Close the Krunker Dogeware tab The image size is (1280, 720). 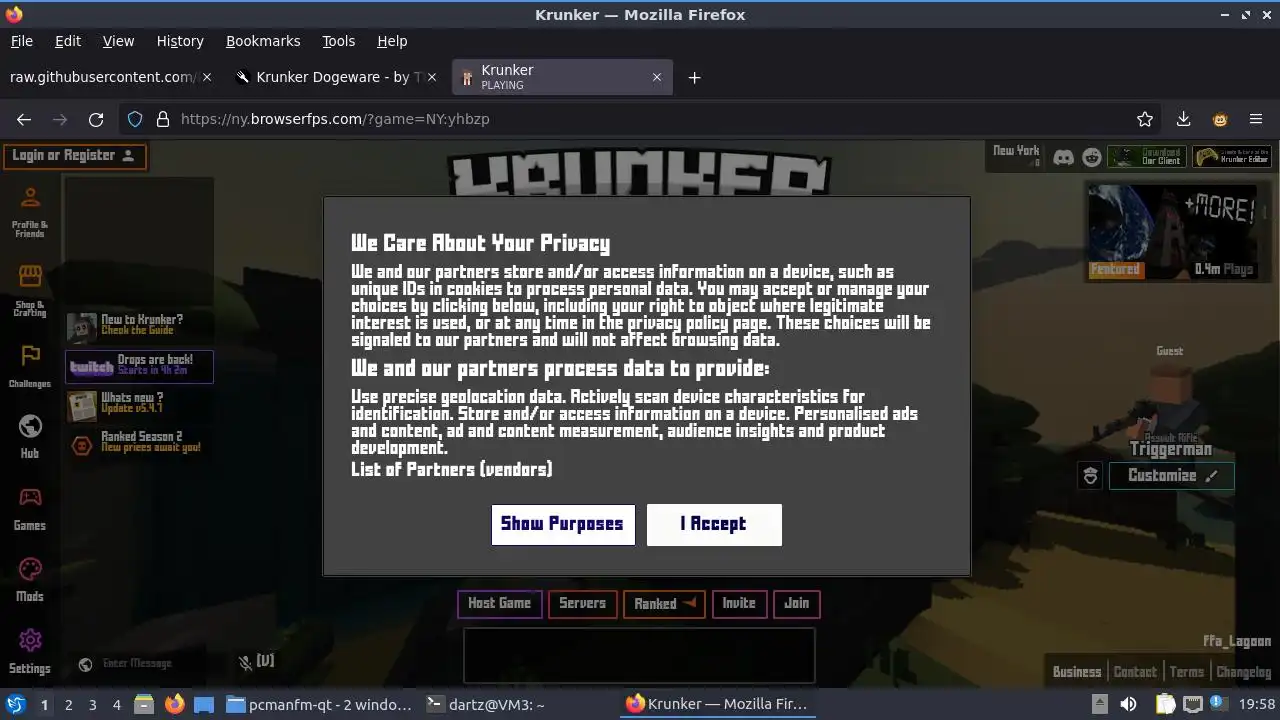[x=432, y=77]
